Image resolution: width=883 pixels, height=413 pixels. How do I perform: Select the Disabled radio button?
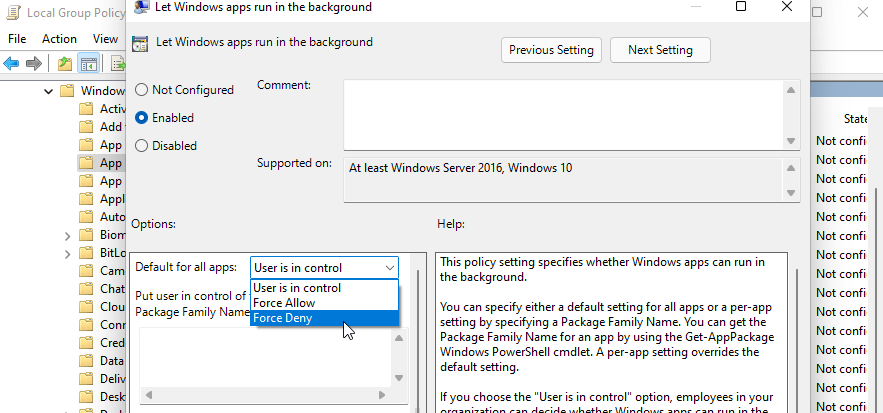click(x=141, y=145)
